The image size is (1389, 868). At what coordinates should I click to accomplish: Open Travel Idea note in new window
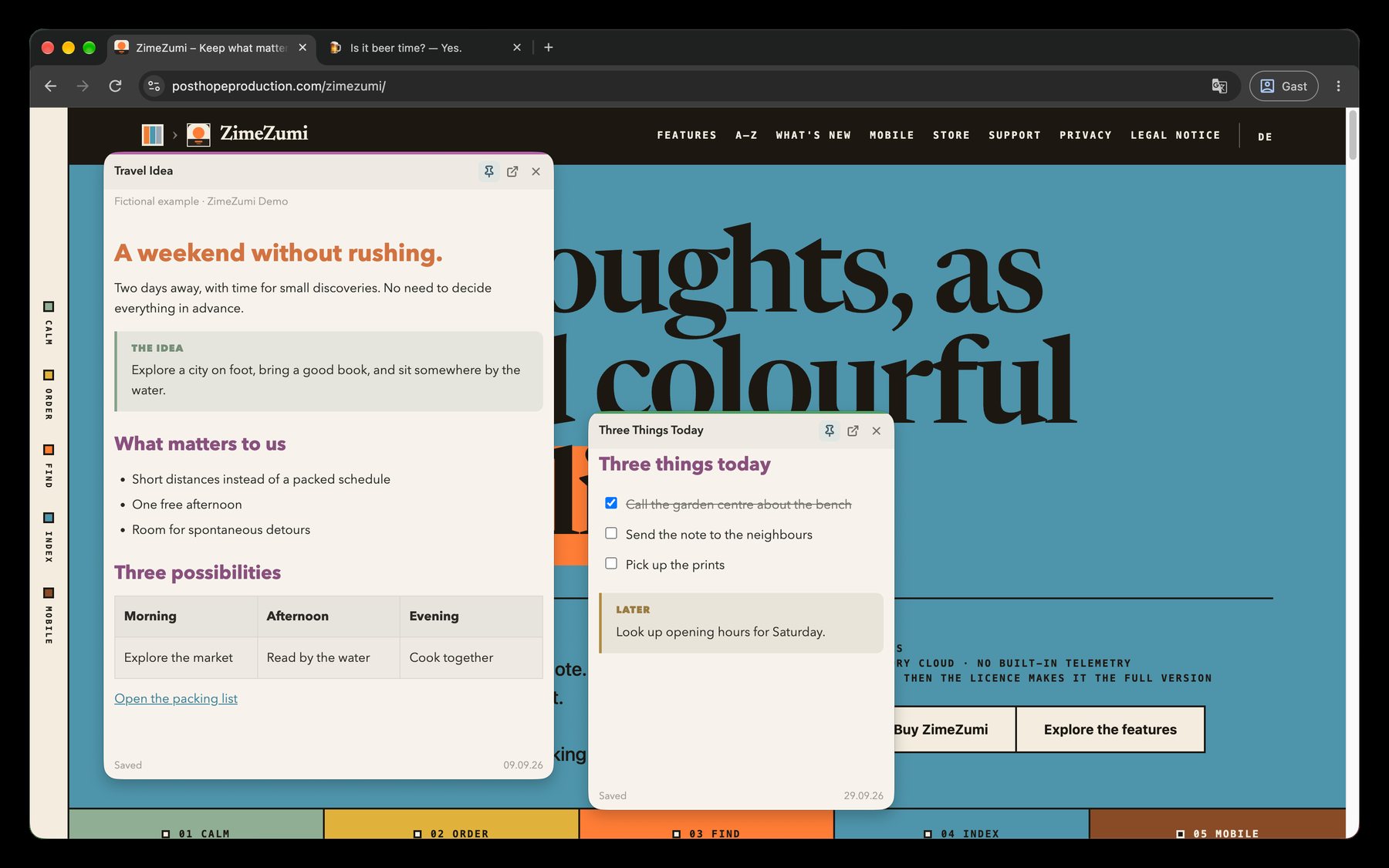[x=512, y=171]
